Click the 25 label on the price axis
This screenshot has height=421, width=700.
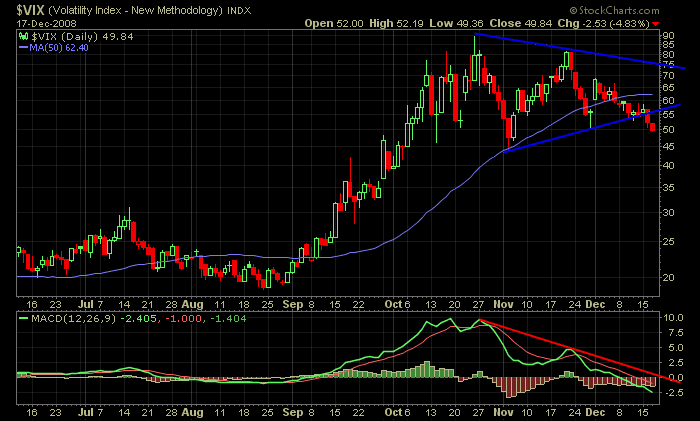click(668, 242)
